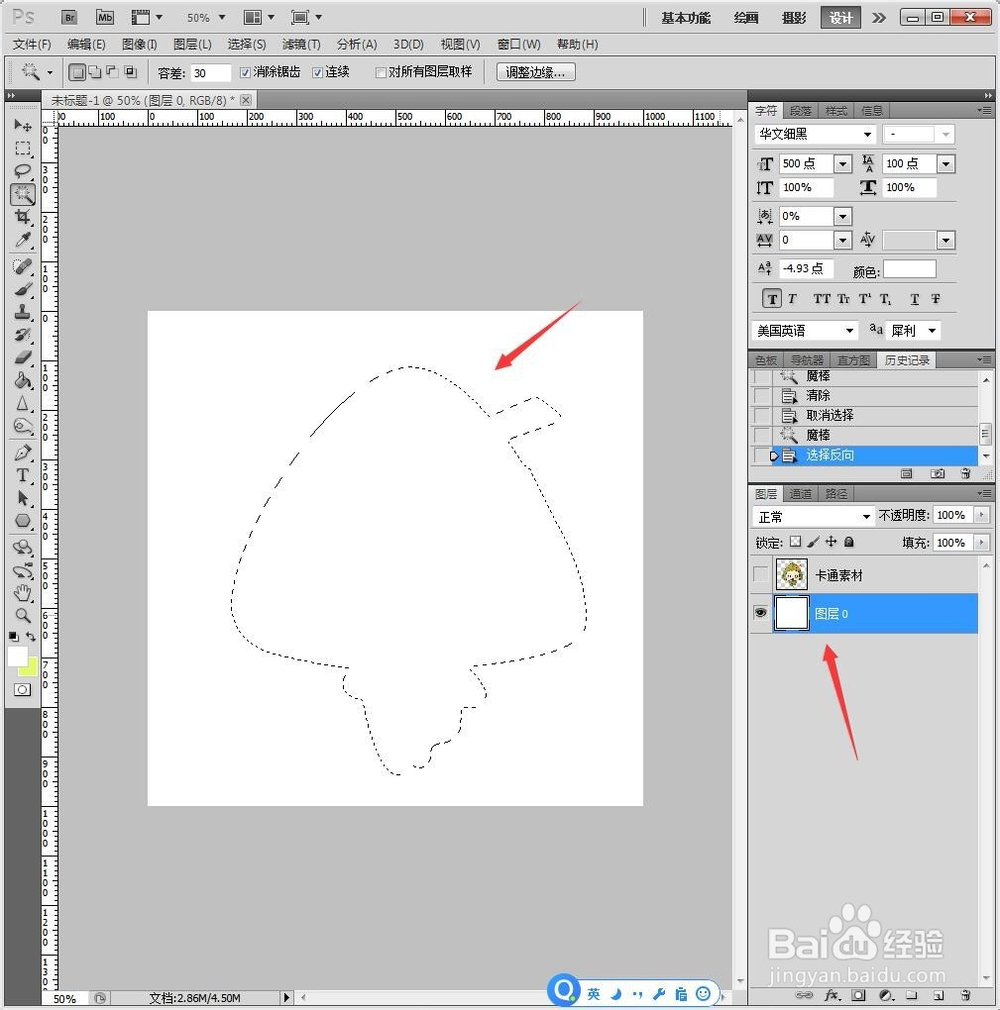Delete layer trash icon in Layers panel
This screenshot has width=1000, height=1010.
[965, 995]
